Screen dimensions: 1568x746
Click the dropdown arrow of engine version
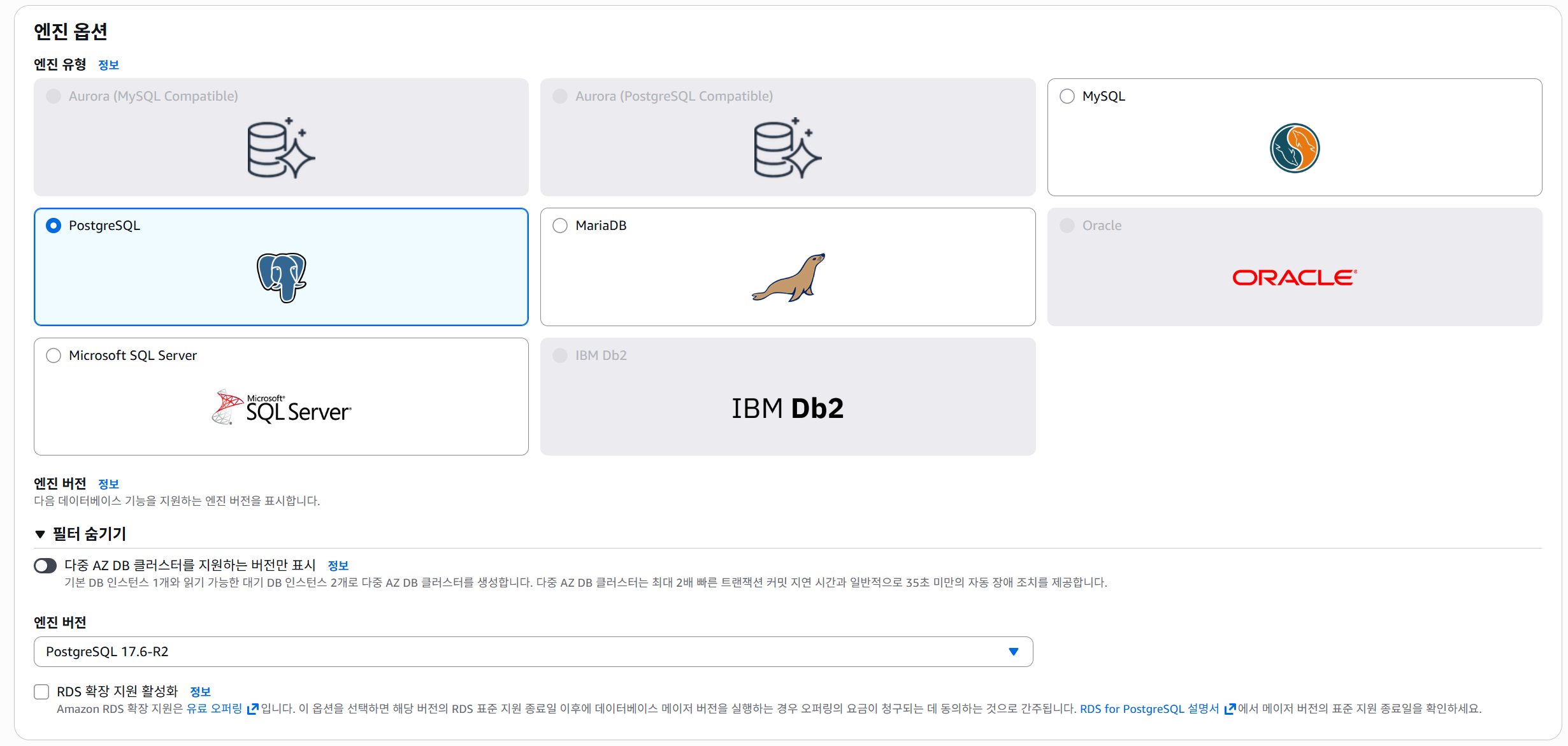[x=1013, y=652]
